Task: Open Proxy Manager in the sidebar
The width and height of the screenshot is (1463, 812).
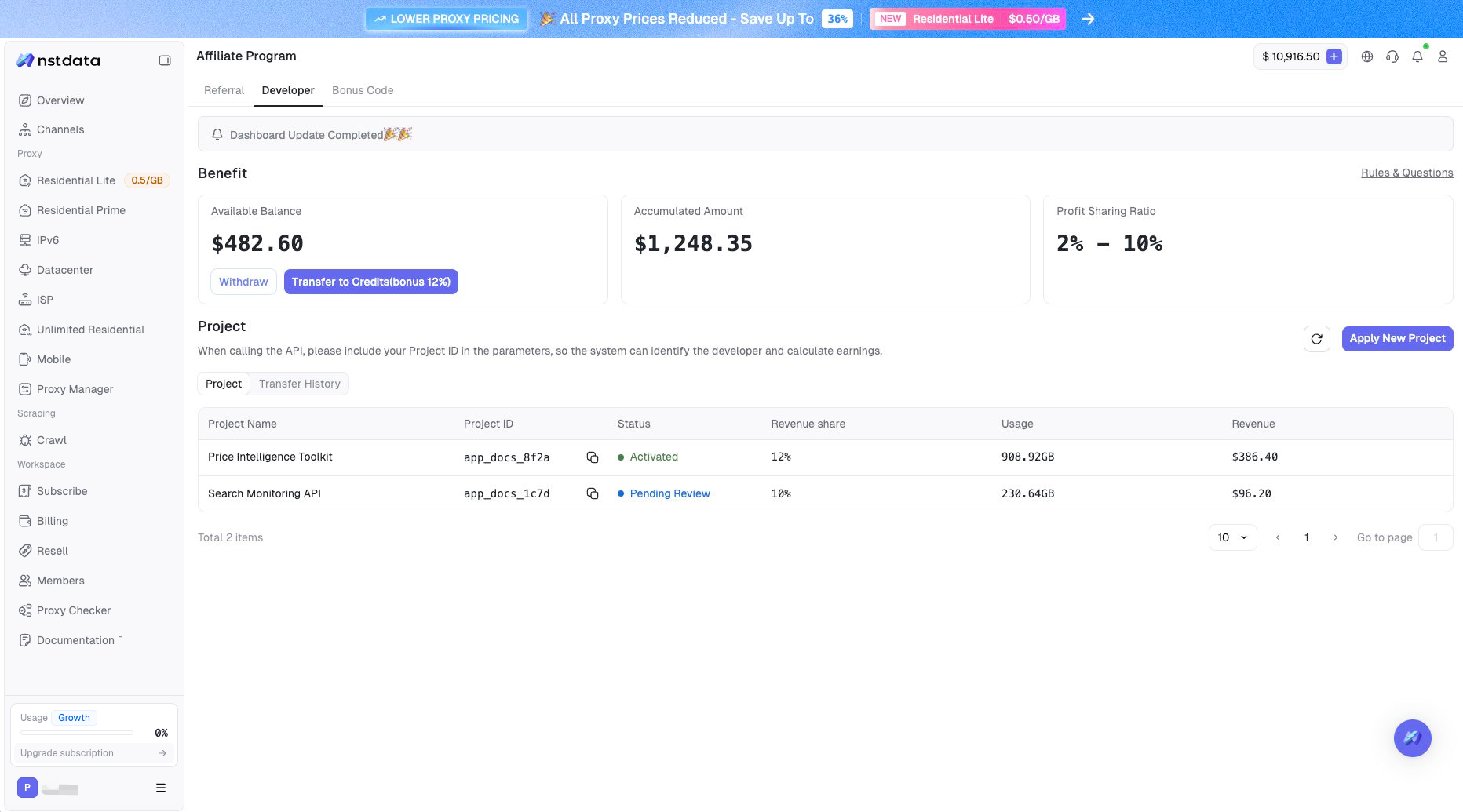Action: pyautogui.click(x=66, y=389)
